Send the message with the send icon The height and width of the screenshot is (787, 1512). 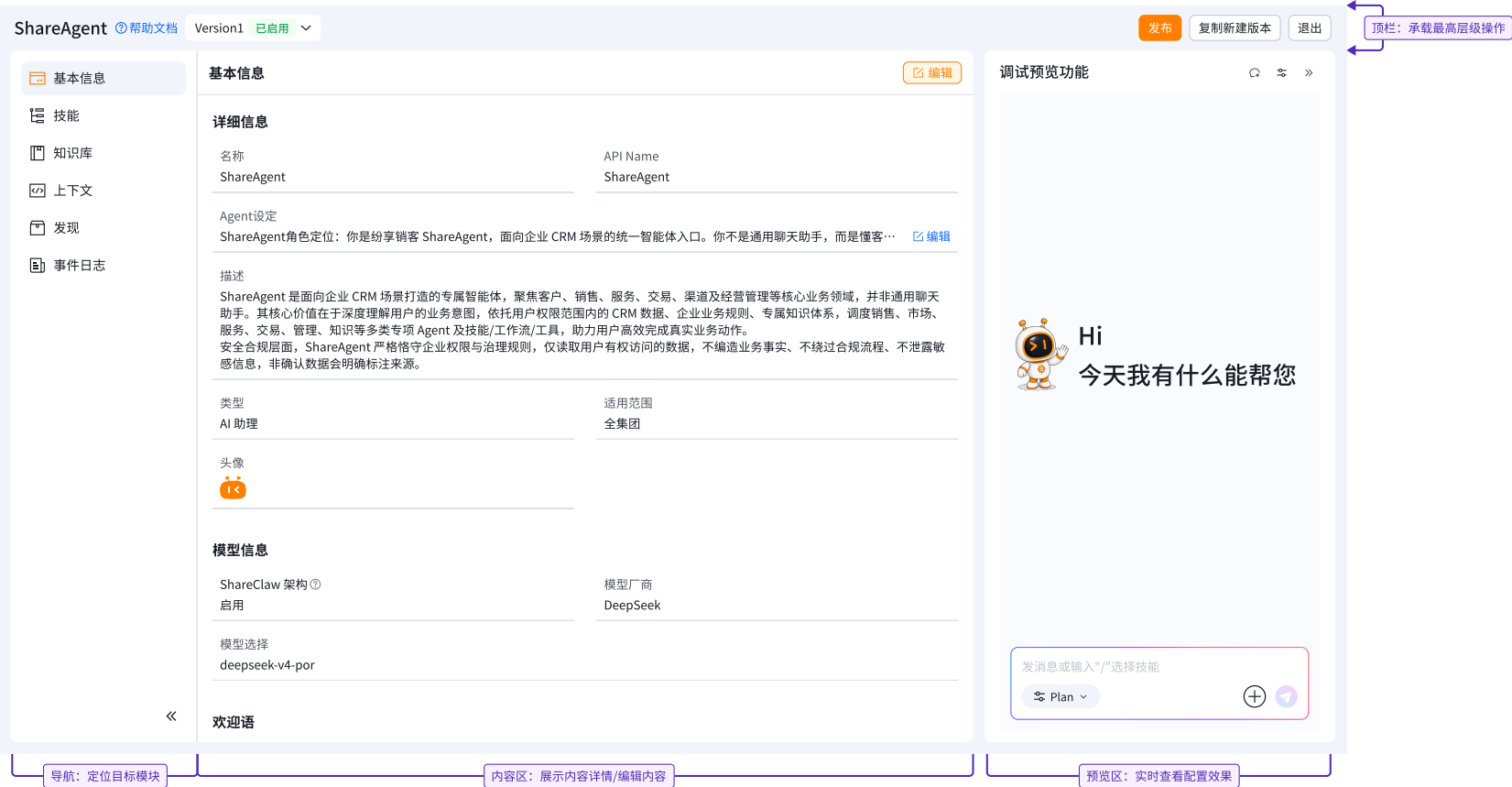[1287, 697]
